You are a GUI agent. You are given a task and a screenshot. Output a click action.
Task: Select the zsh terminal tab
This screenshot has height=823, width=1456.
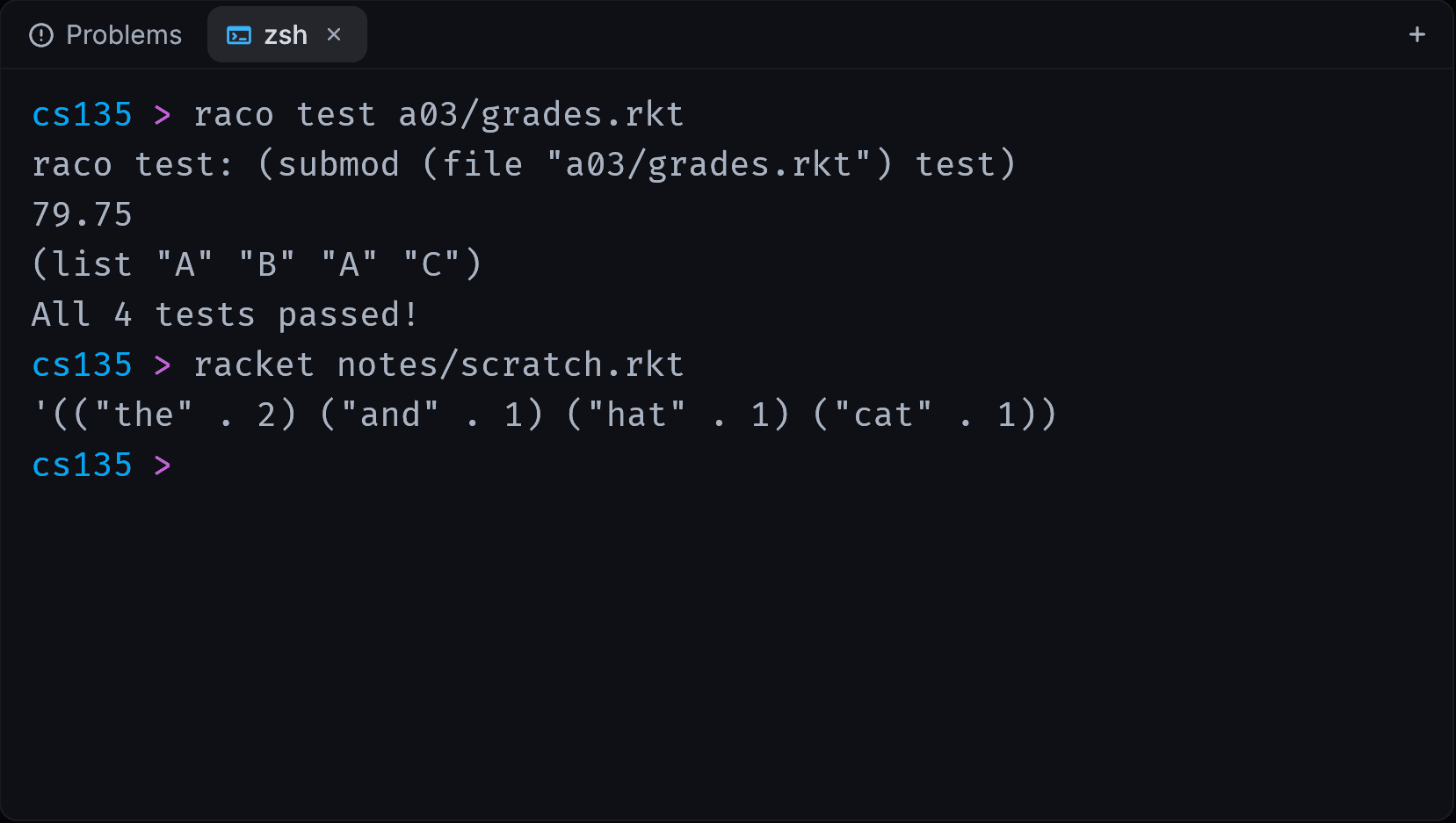(x=286, y=35)
